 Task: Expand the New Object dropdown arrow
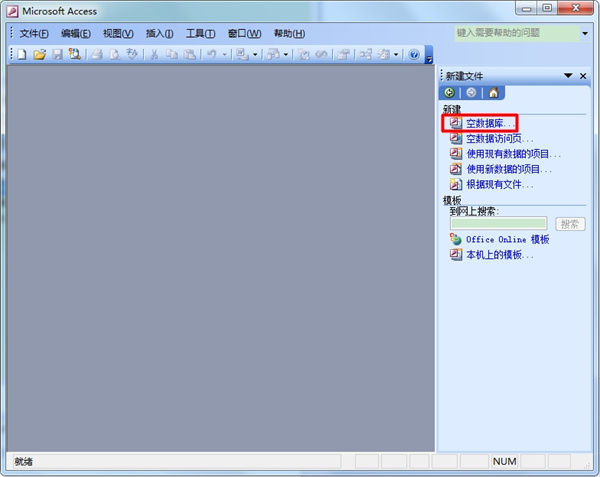[396, 55]
